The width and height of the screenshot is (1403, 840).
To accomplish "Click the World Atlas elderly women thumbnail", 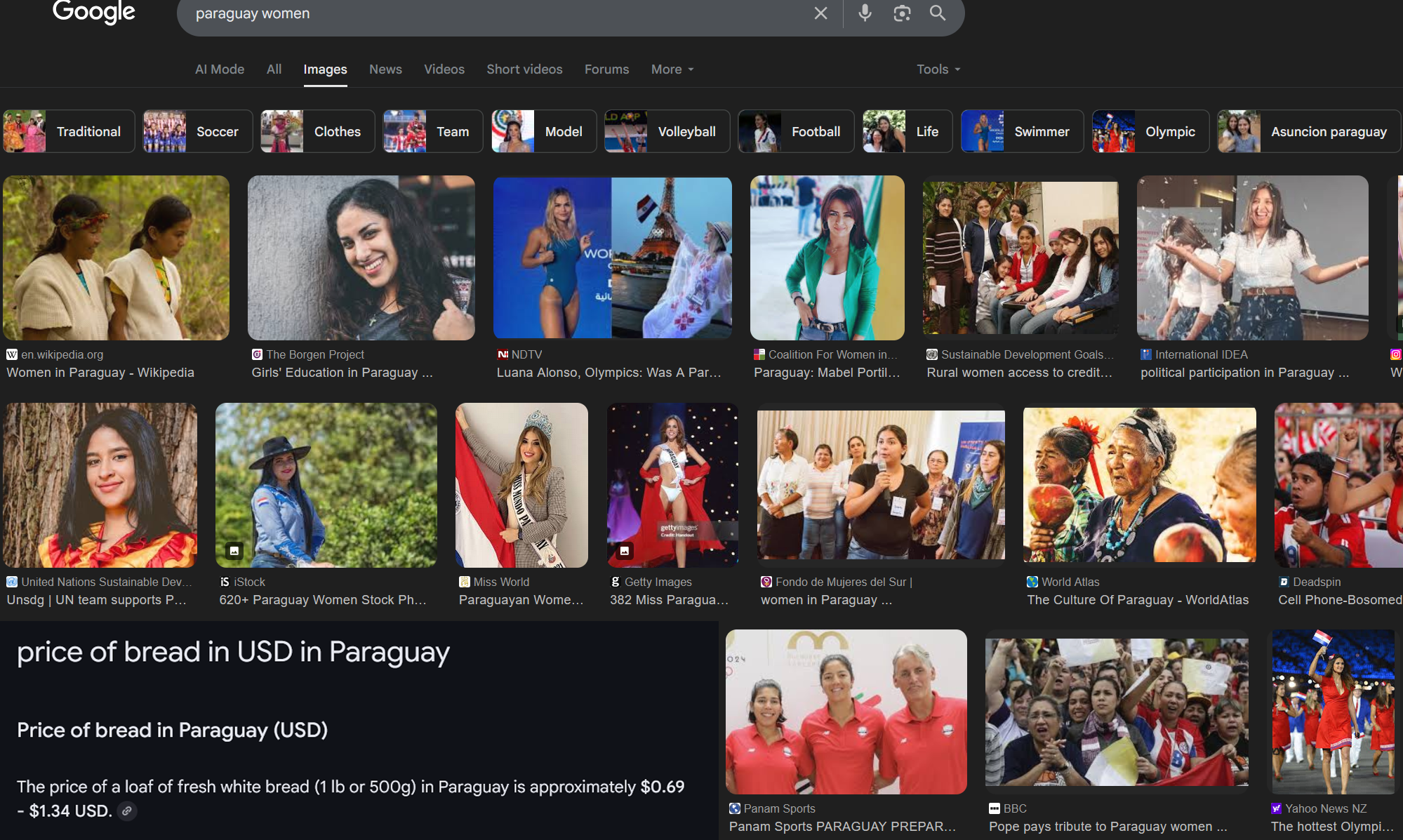I will click(x=1139, y=485).
